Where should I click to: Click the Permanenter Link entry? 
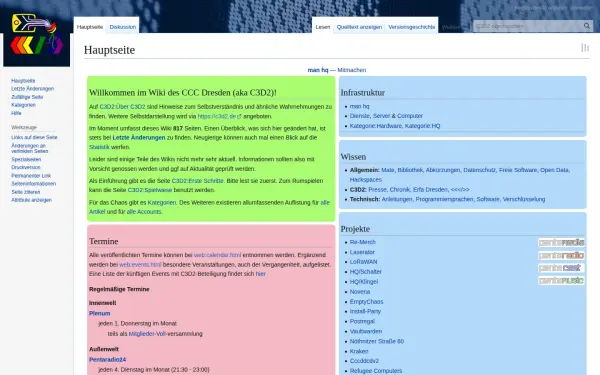[31, 176]
